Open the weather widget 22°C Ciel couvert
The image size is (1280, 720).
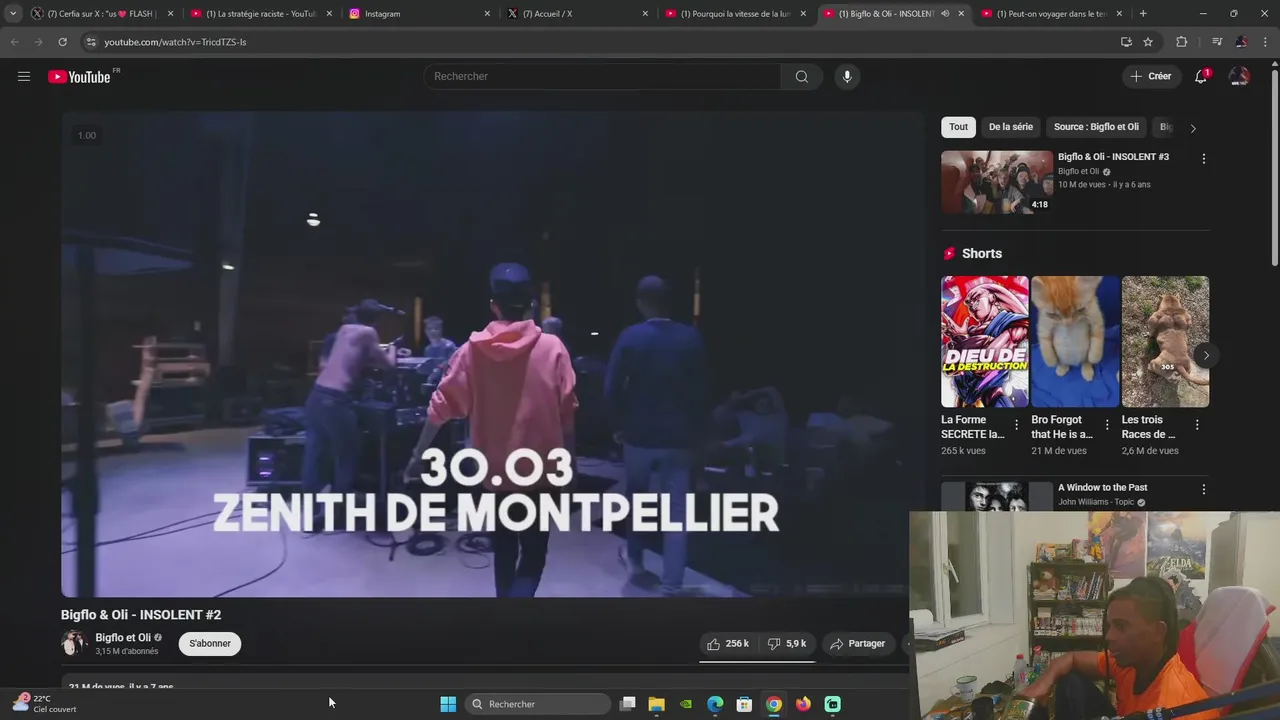[x=45, y=704]
